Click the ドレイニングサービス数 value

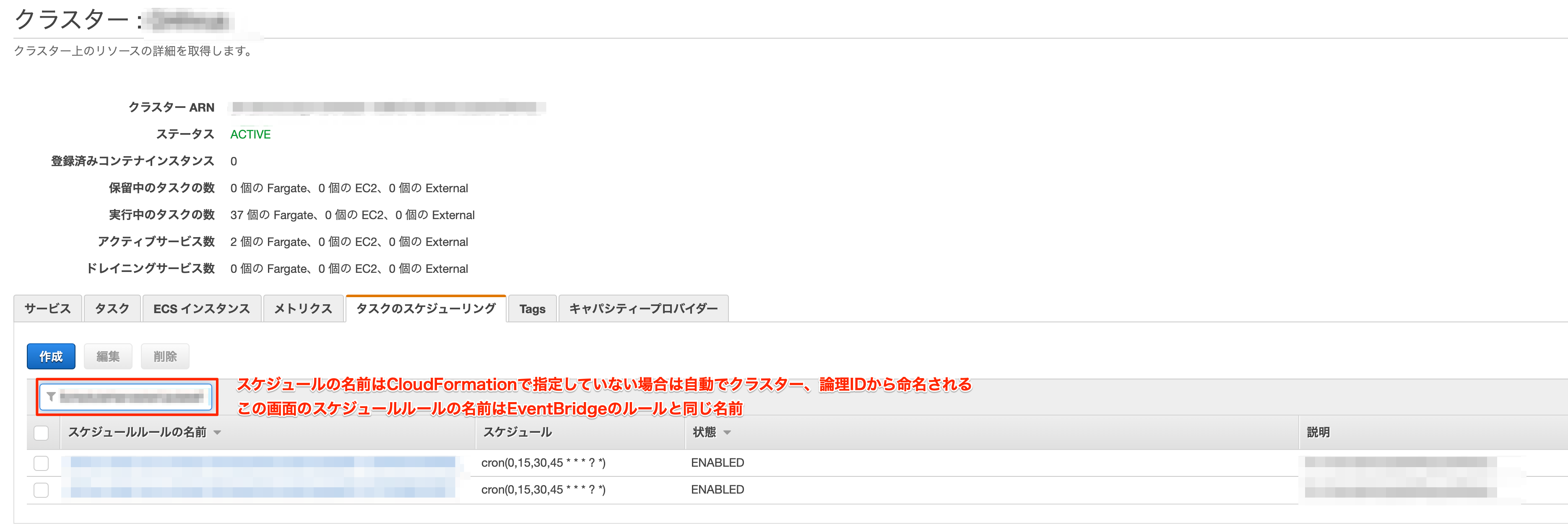[349, 269]
